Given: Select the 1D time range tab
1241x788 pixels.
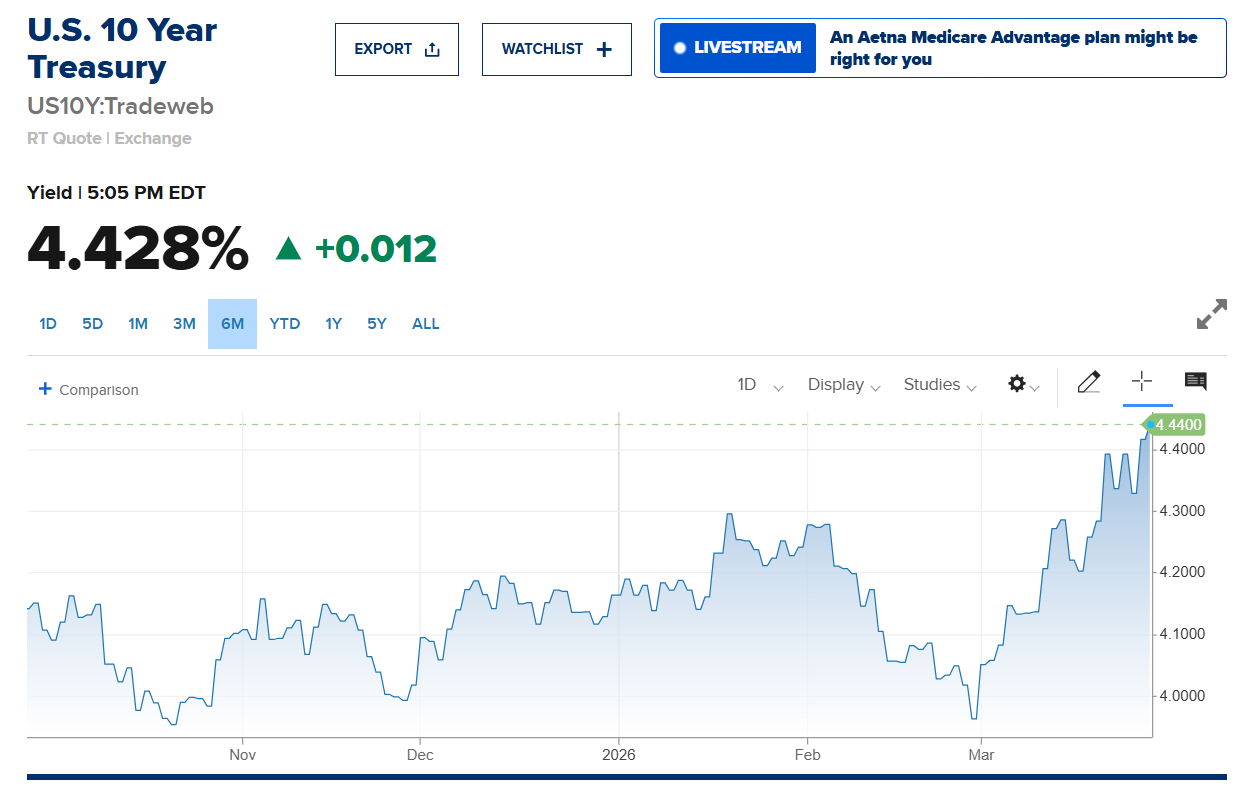Looking at the screenshot, I should [x=48, y=324].
